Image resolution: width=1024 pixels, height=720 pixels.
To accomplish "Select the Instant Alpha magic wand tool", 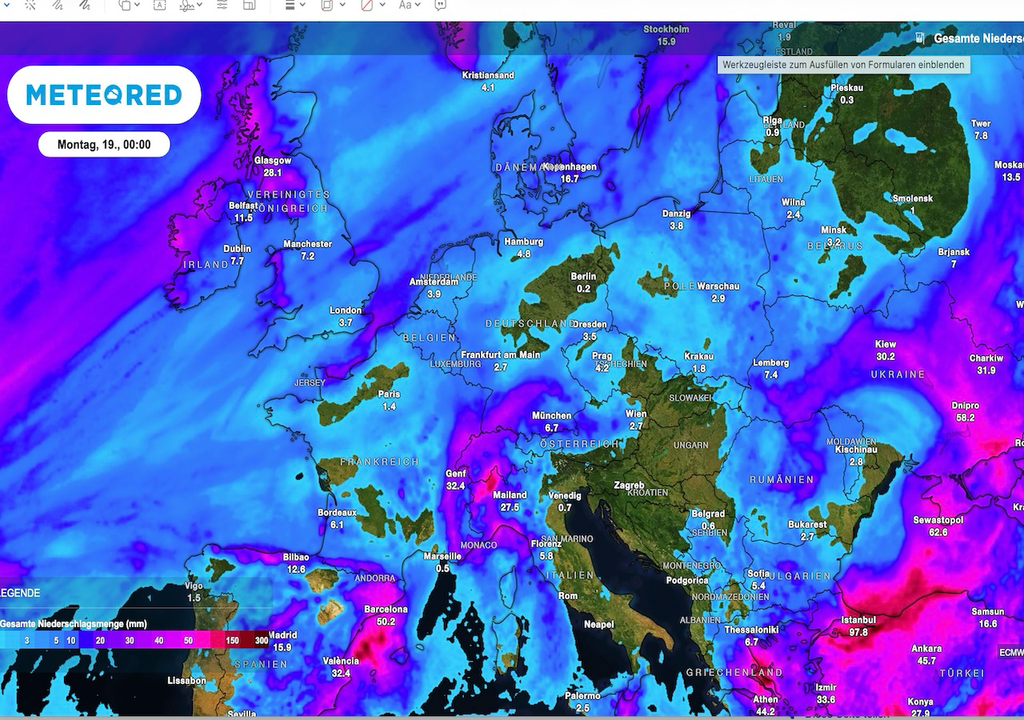I will point(31,5).
